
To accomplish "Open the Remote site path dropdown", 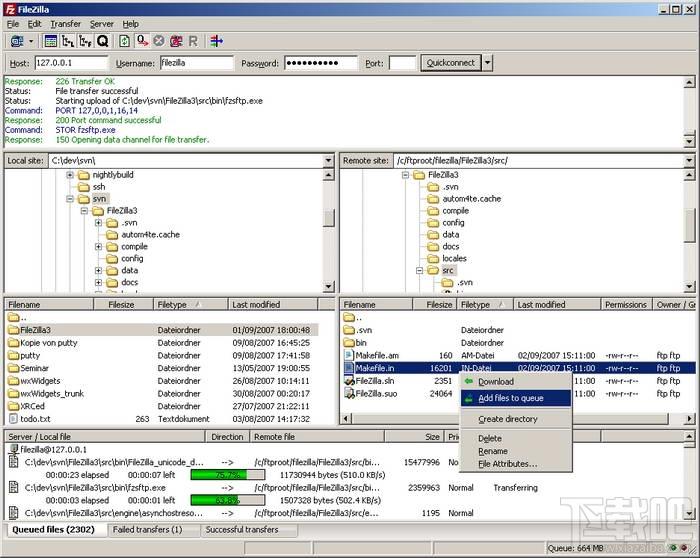I will (689, 161).
